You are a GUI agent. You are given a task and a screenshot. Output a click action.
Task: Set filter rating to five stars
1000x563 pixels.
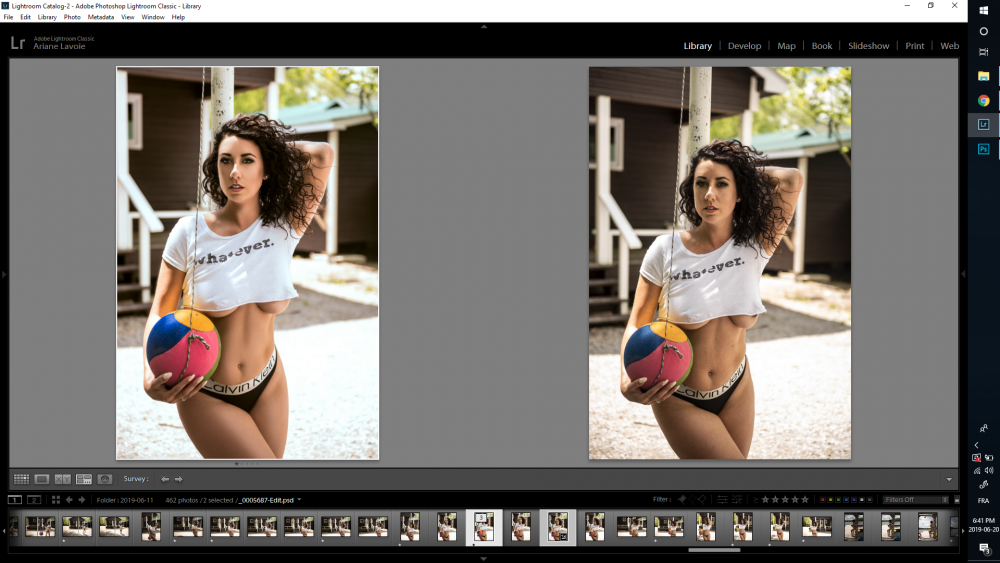[805, 499]
